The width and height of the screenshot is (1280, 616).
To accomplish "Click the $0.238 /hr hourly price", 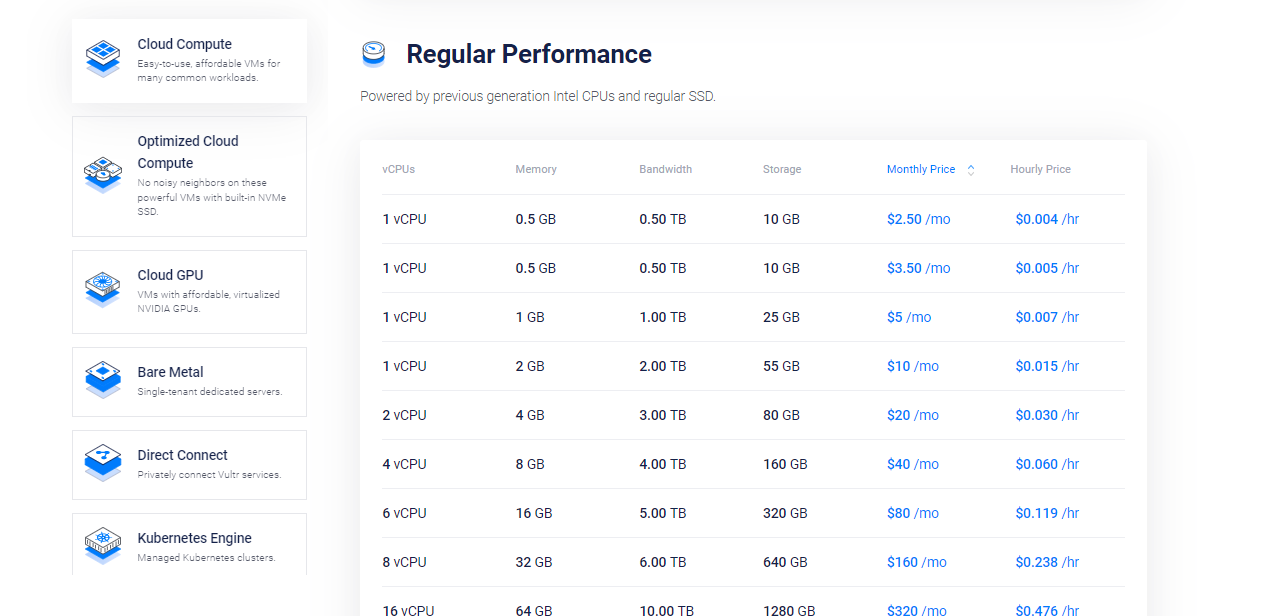I will pyautogui.click(x=1047, y=562).
